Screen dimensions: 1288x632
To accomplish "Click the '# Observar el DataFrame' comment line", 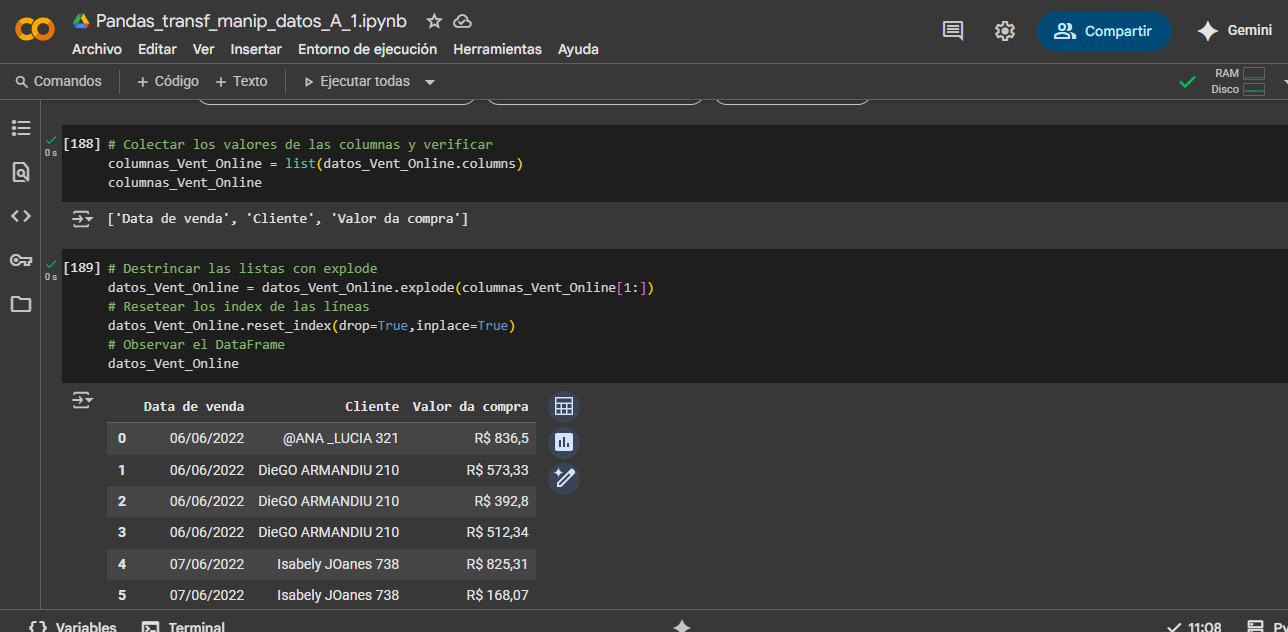I will [x=196, y=345].
